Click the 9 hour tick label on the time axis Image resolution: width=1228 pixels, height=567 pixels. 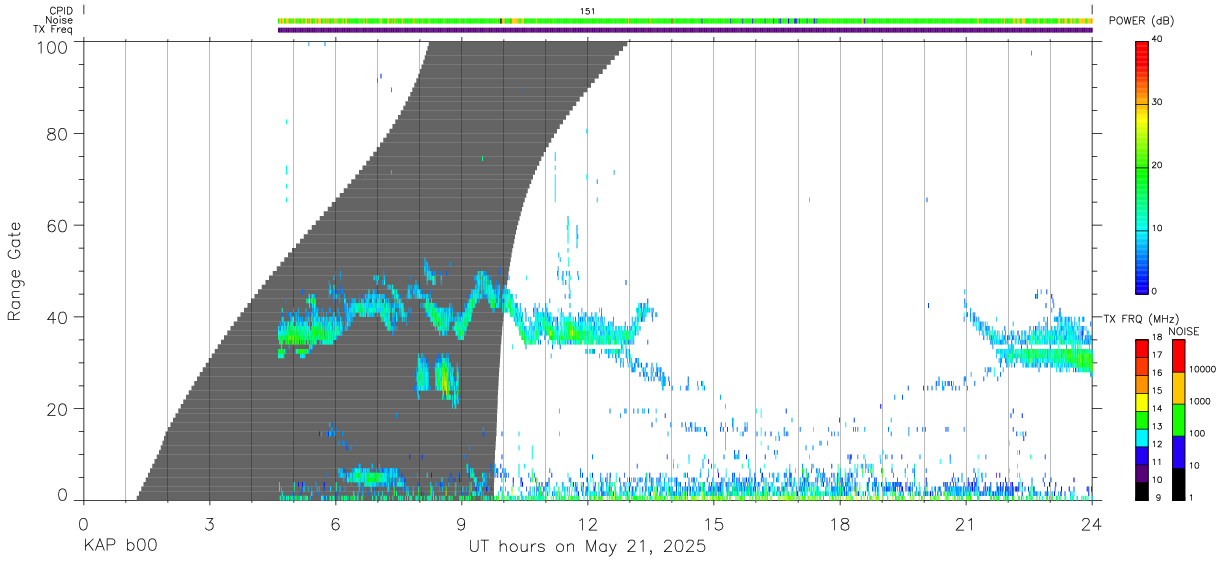[461, 525]
